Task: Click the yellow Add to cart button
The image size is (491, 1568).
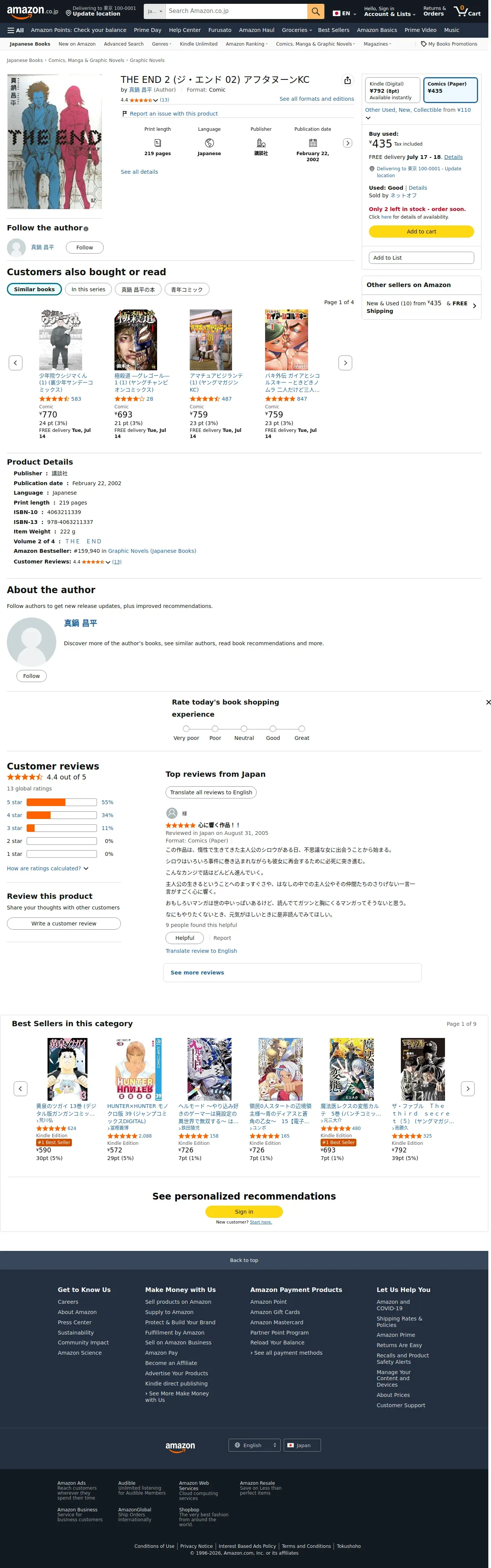Action: pos(421,231)
